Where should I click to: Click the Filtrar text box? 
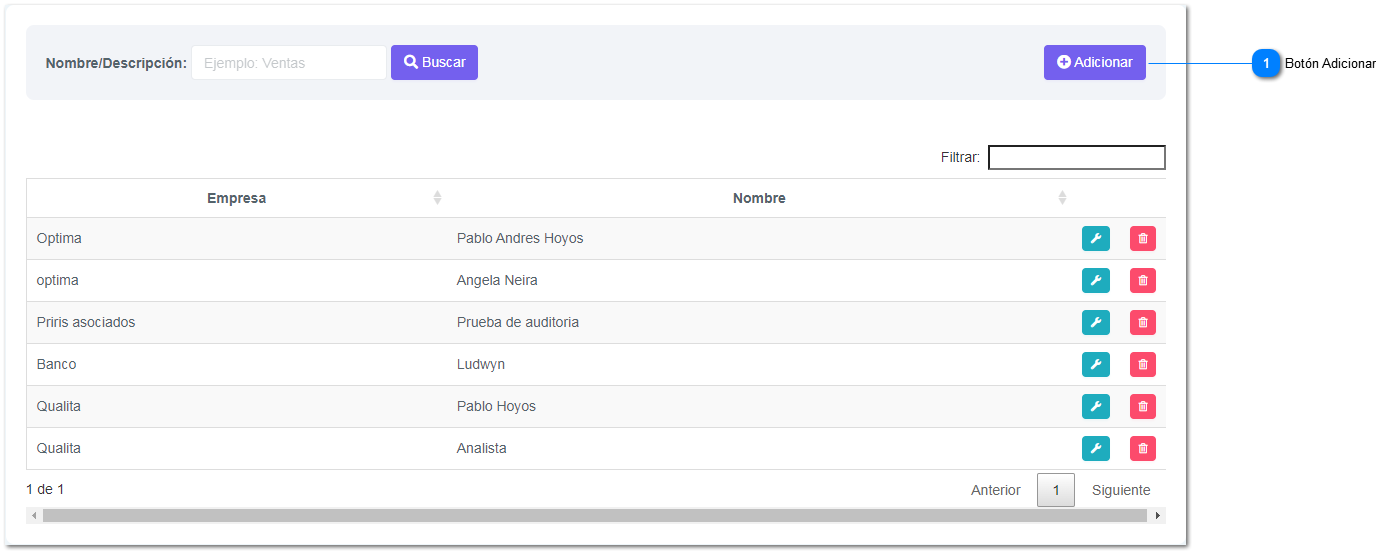click(1076, 157)
